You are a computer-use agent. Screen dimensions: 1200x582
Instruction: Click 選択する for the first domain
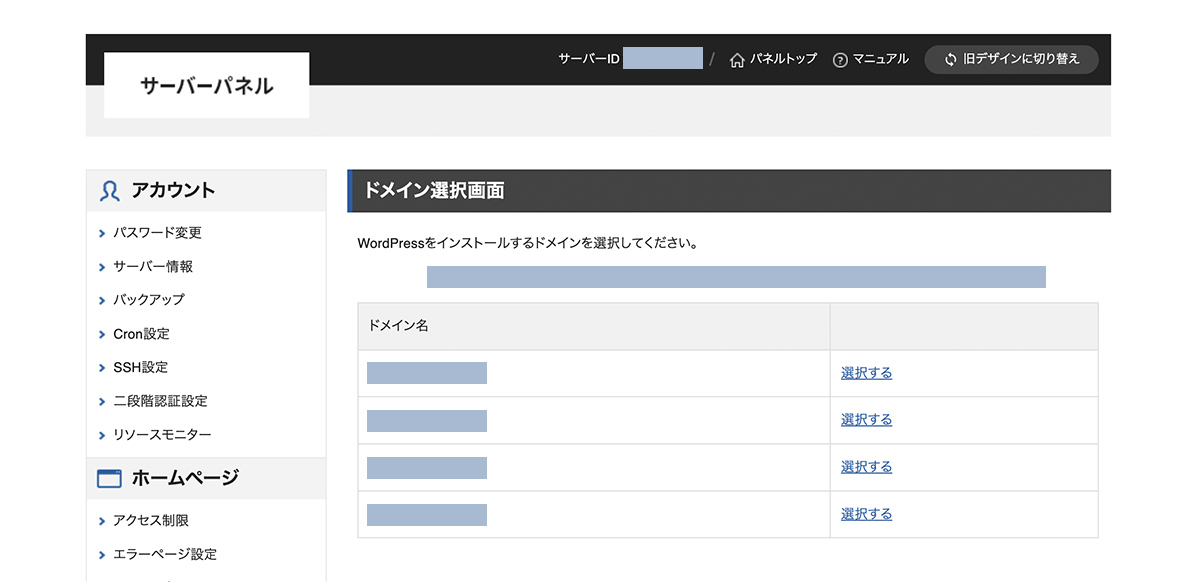pos(866,373)
